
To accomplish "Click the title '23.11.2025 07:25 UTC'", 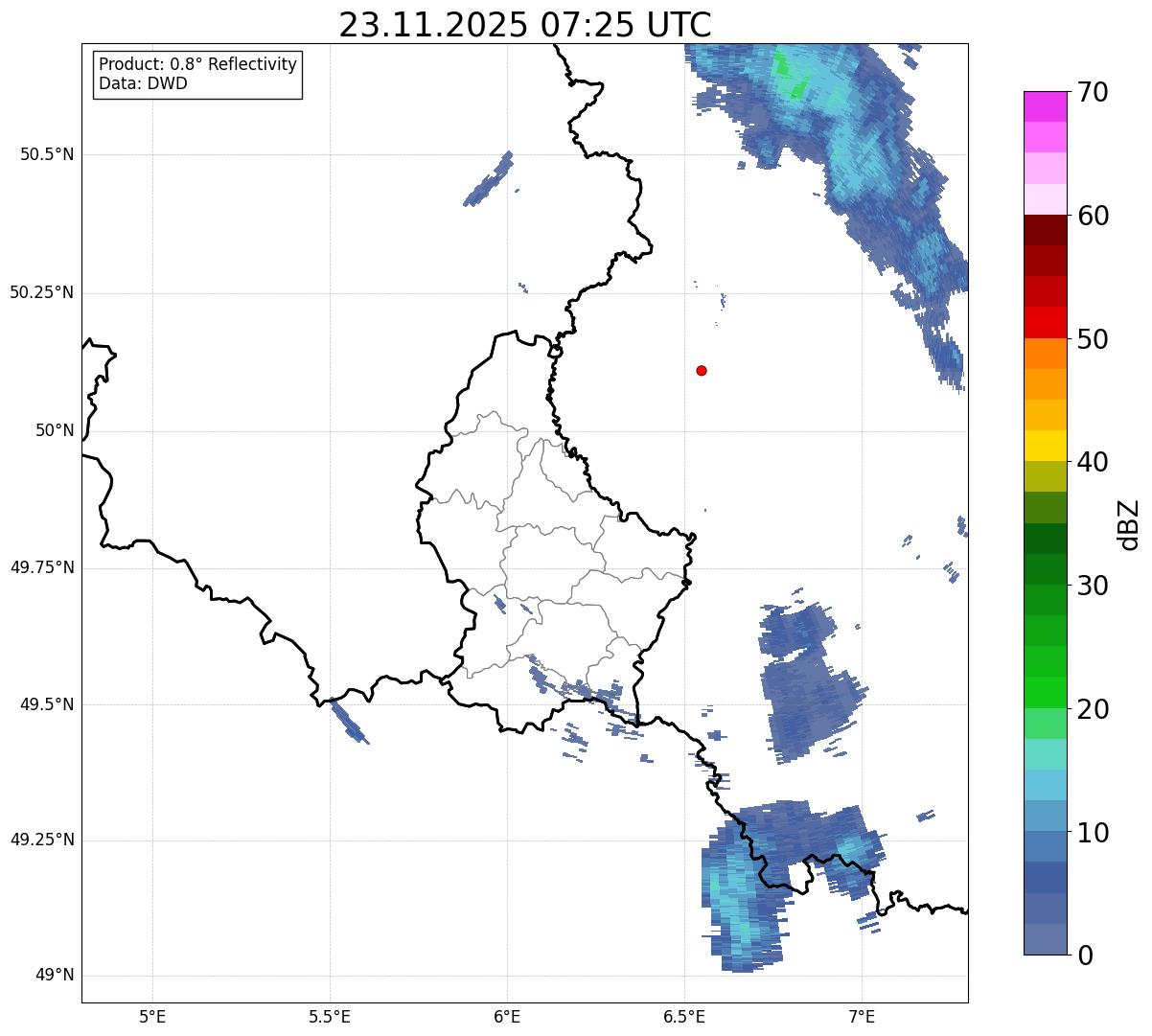I will 525,25.
